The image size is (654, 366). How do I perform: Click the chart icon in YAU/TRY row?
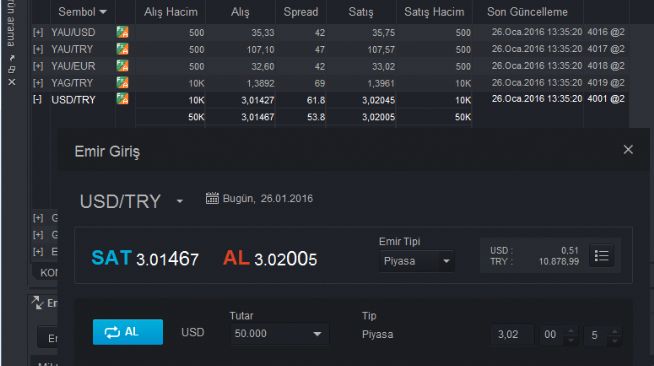tap(122, 49)
